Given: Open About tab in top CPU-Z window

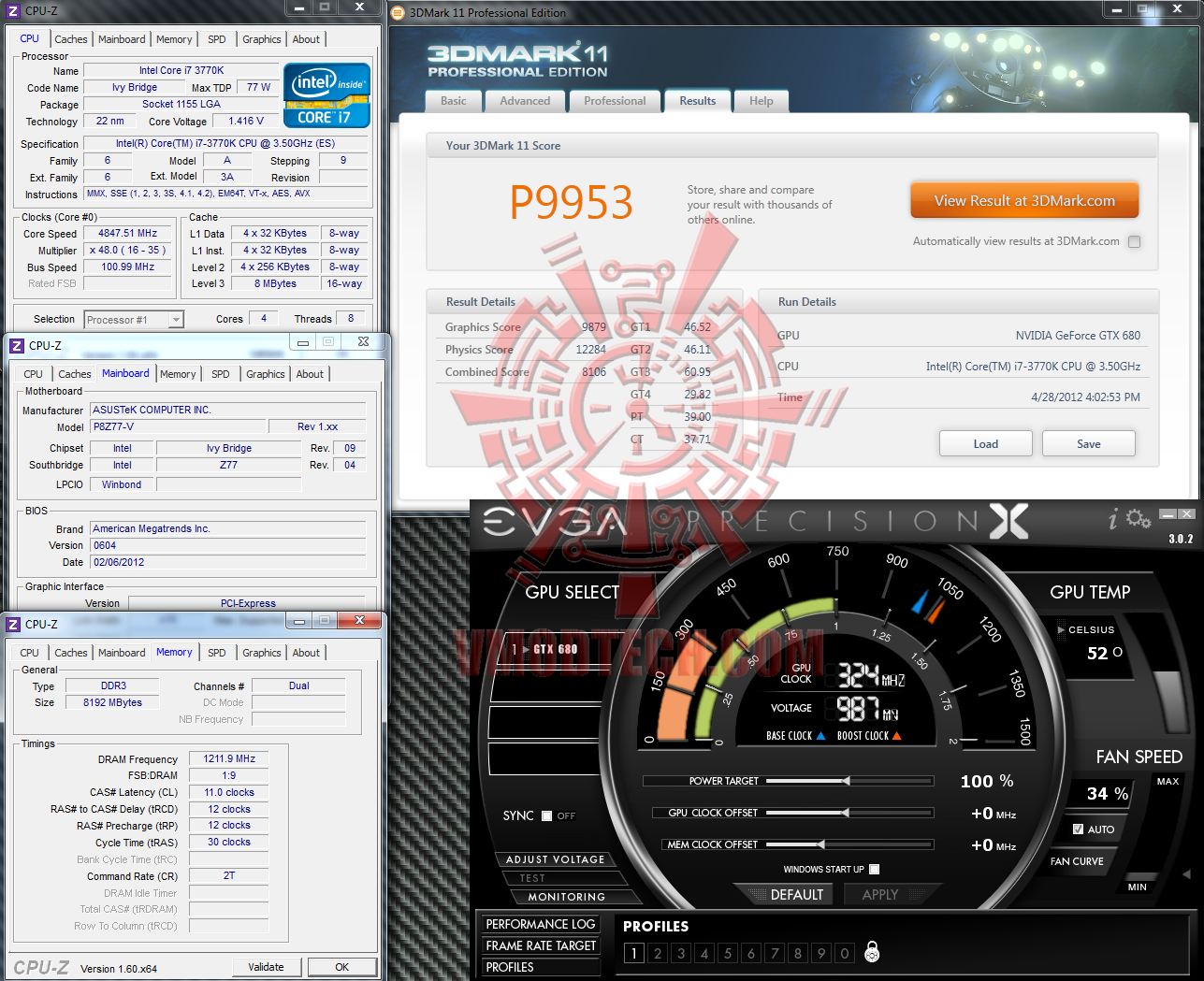Looking at the screenshot, I should (306, 39).
